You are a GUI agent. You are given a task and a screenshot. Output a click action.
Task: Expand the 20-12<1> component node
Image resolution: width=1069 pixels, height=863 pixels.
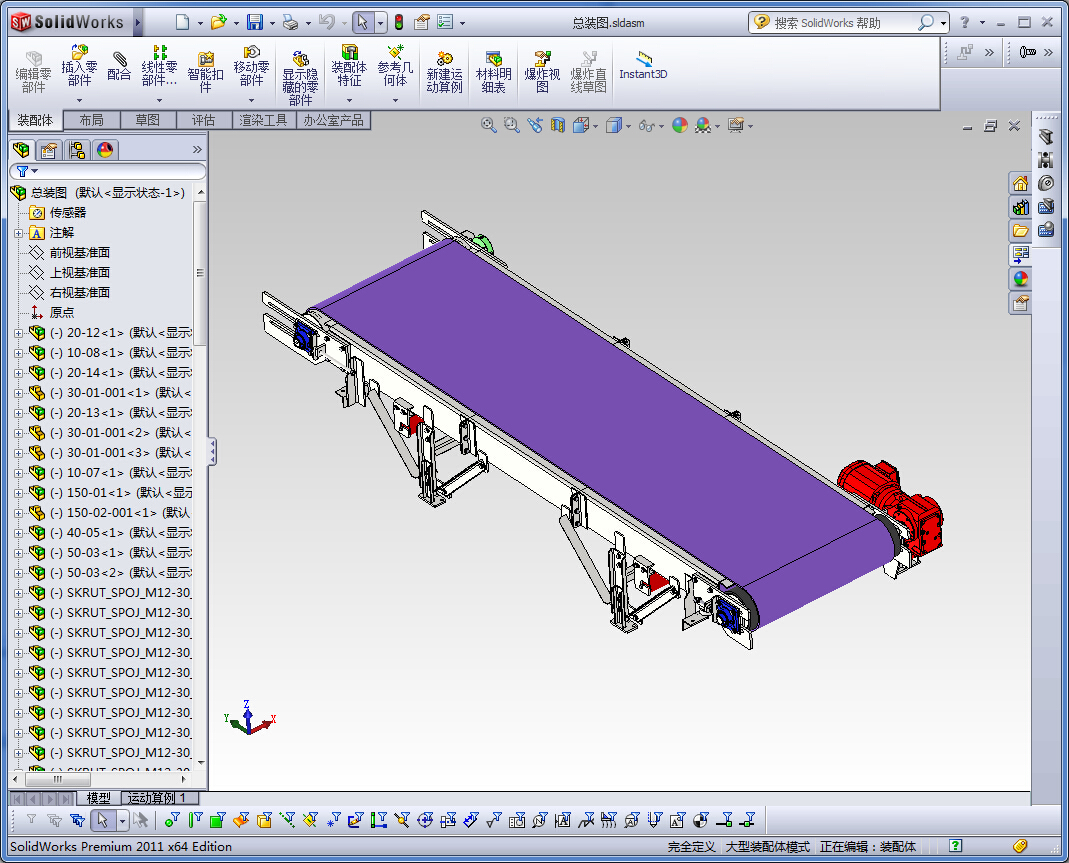click(x=18, y=333)
